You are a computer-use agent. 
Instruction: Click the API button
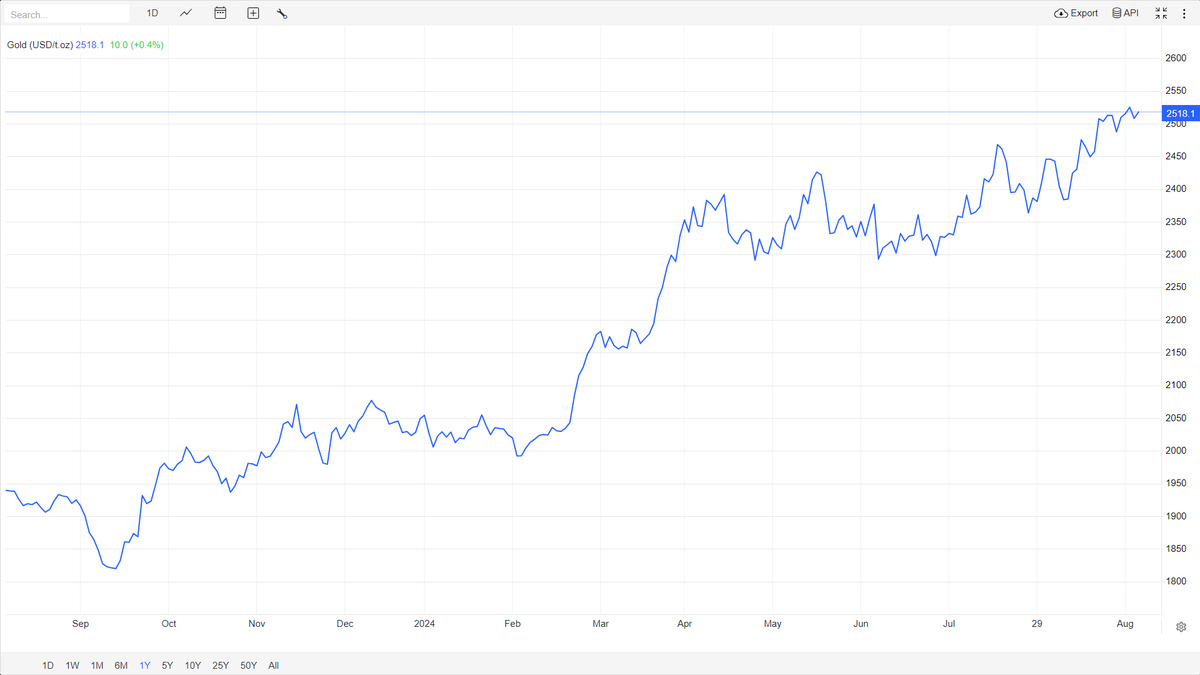coord(1125,13)
